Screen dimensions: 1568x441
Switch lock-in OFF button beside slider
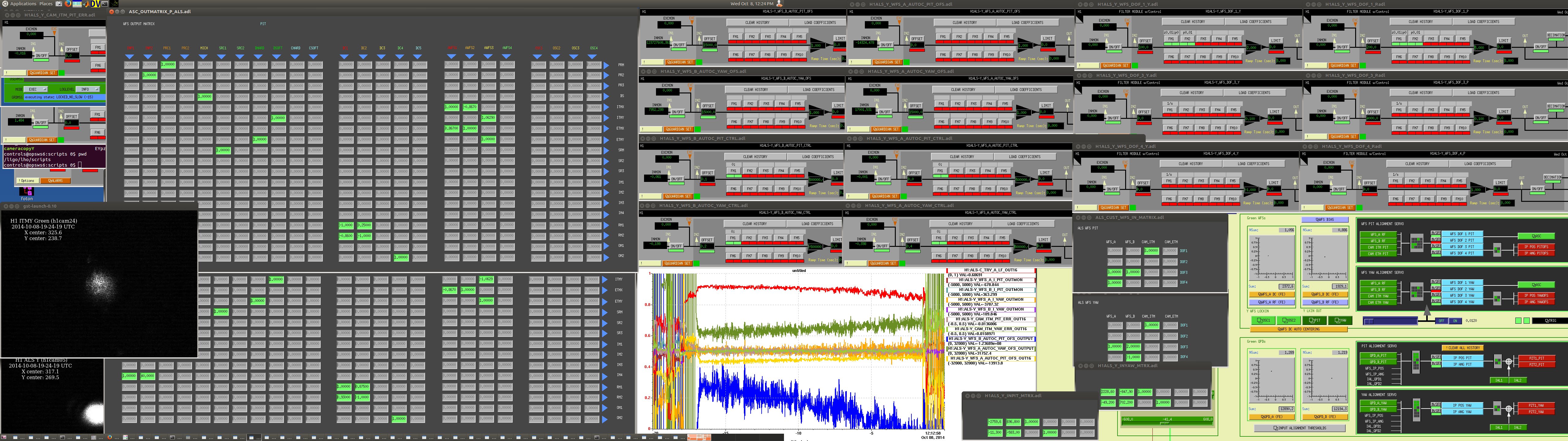tap(1442, 321)
